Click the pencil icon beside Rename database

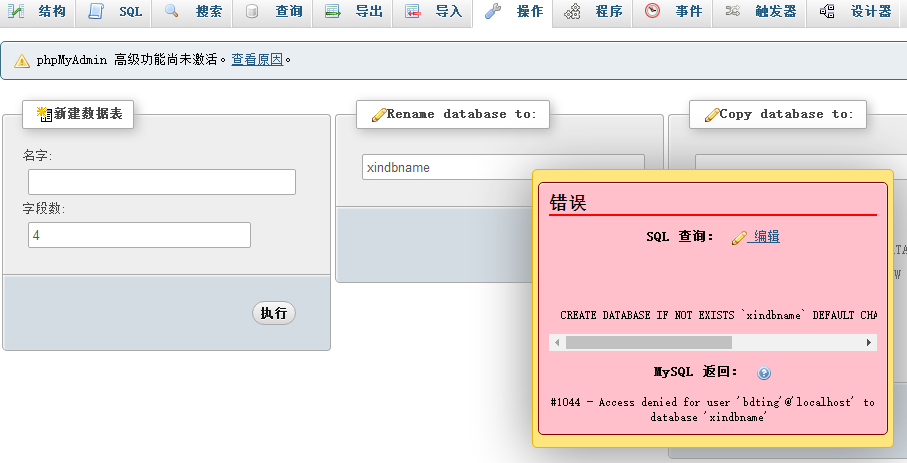379,115
